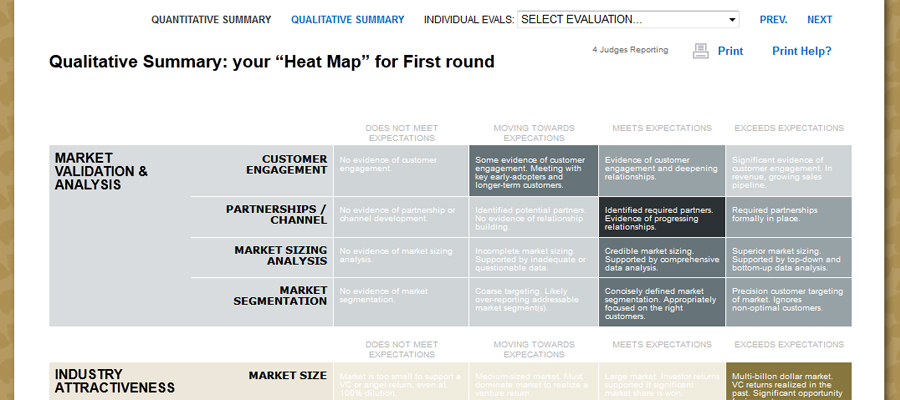Click Required partnerships formally in place cell
Image resolution: width=900 pixels, height=400 pixels.
(789, 218)
